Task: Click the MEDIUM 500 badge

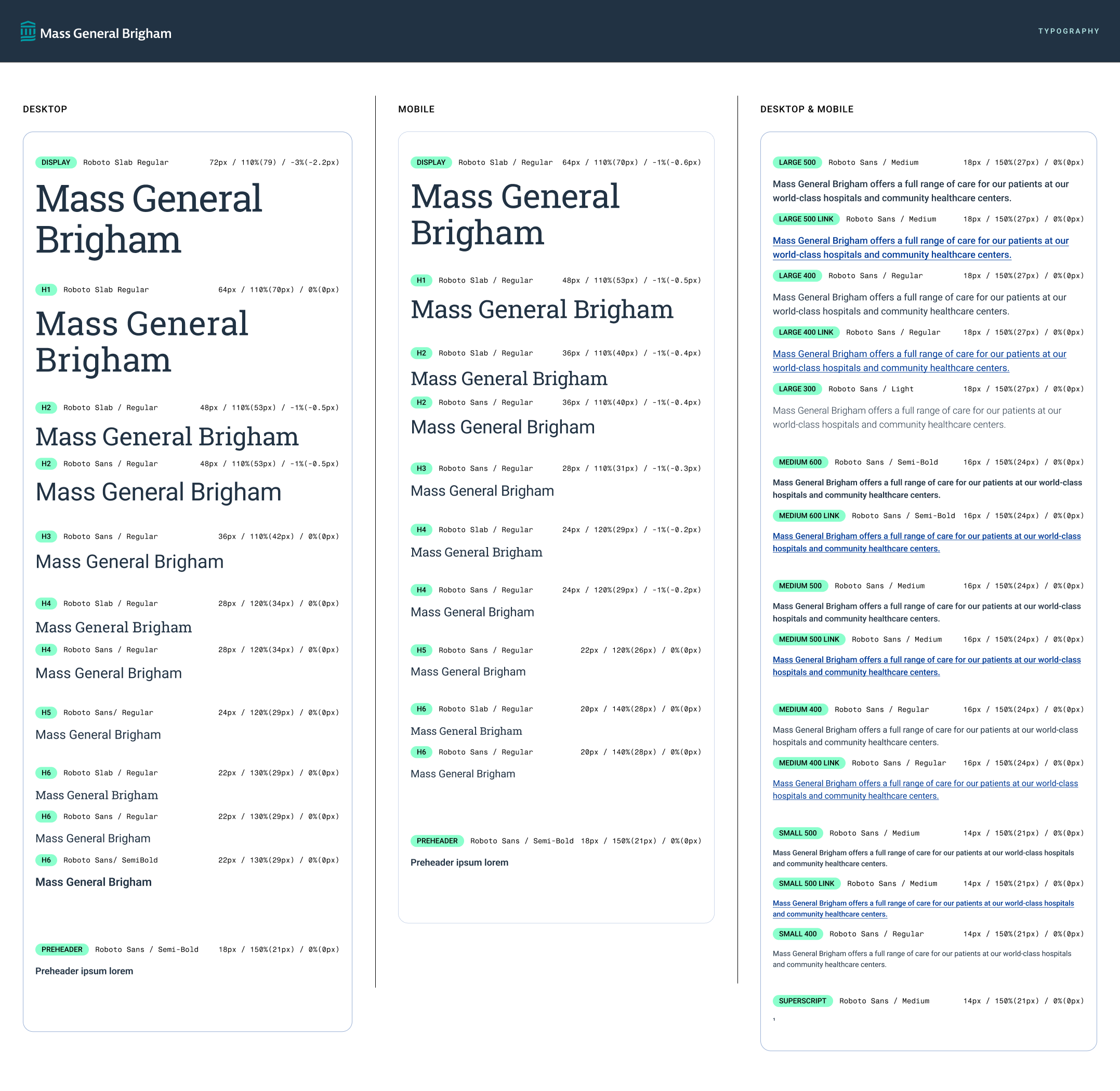Action: 800,586
